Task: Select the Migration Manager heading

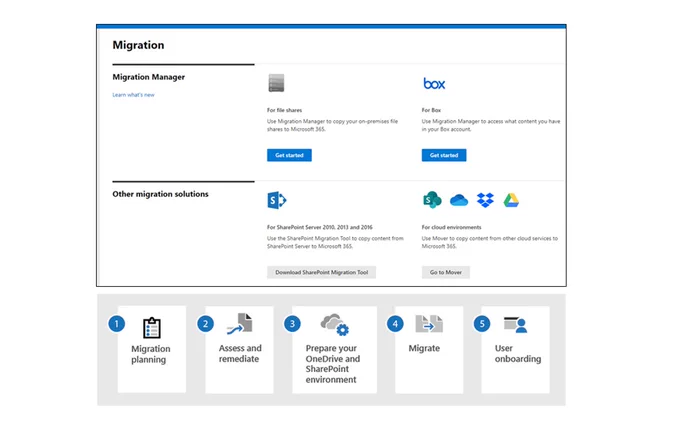Action: 149,77
